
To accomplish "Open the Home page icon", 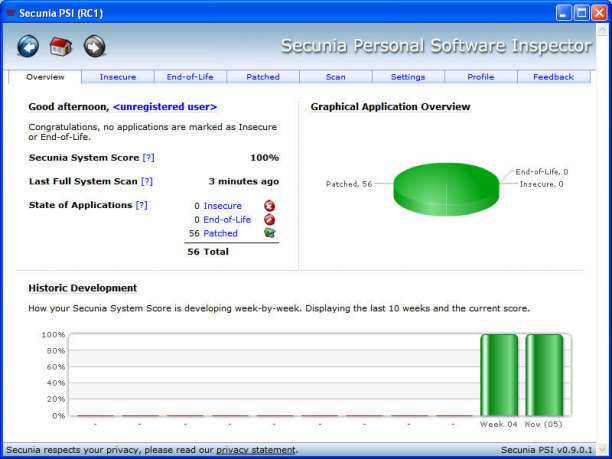I will click(x=61, y=46).
